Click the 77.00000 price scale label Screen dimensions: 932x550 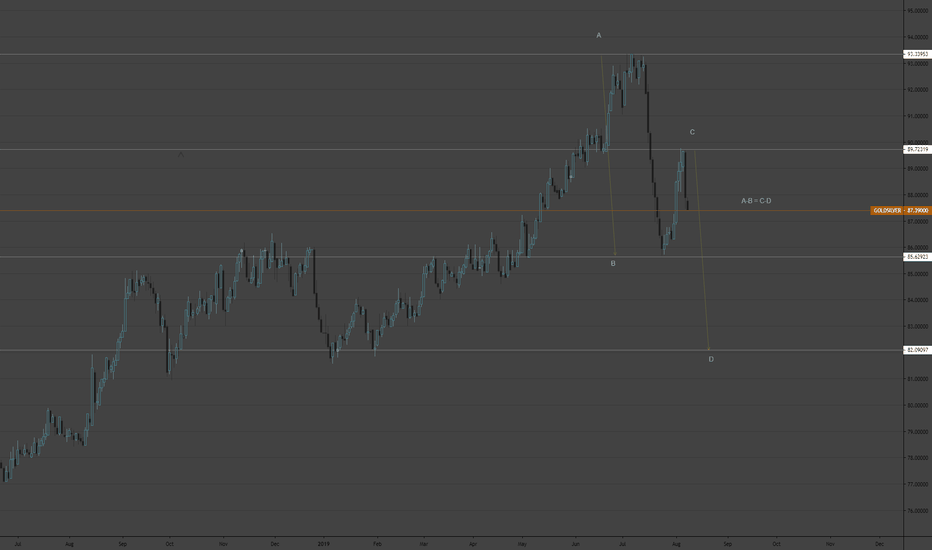[x=918, y=484]
